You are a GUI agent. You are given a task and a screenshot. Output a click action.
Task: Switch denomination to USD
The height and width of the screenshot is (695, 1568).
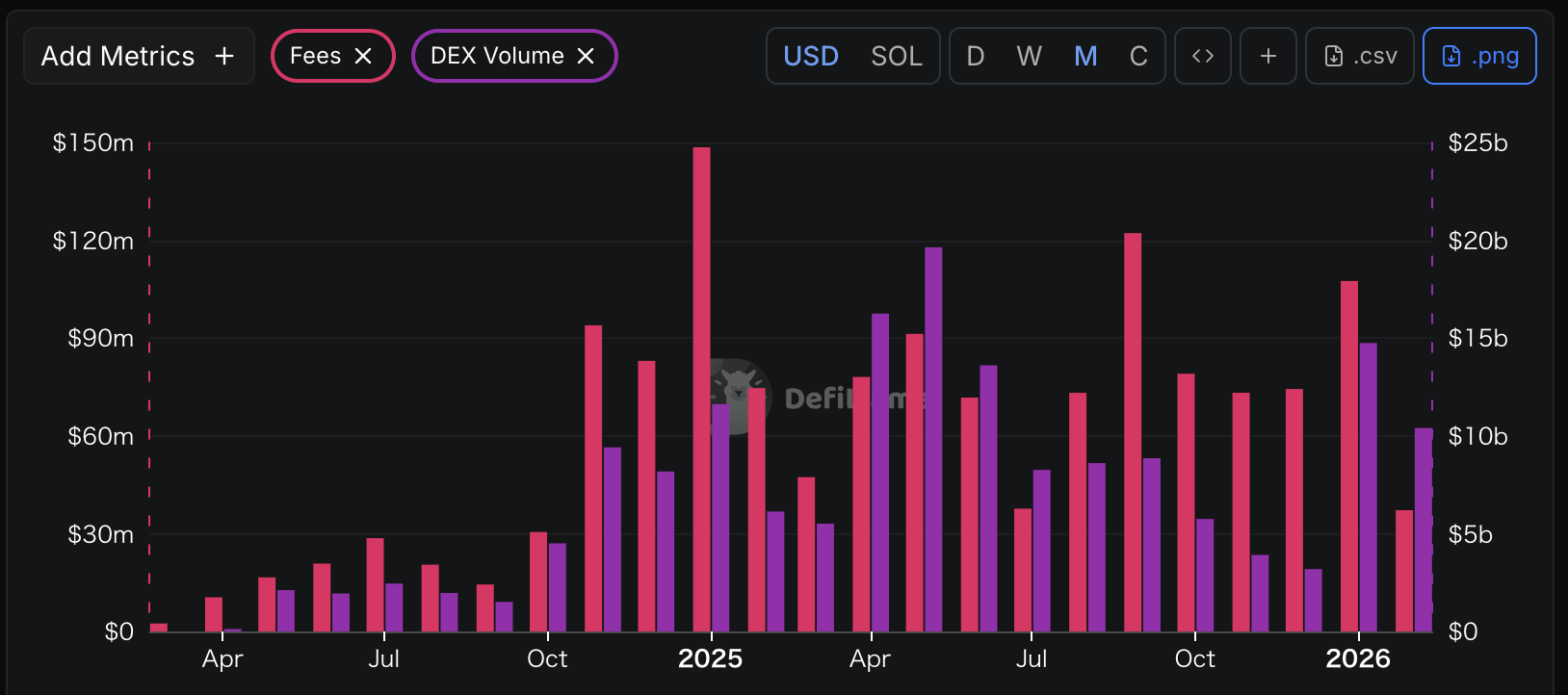[x=811, y=56]
